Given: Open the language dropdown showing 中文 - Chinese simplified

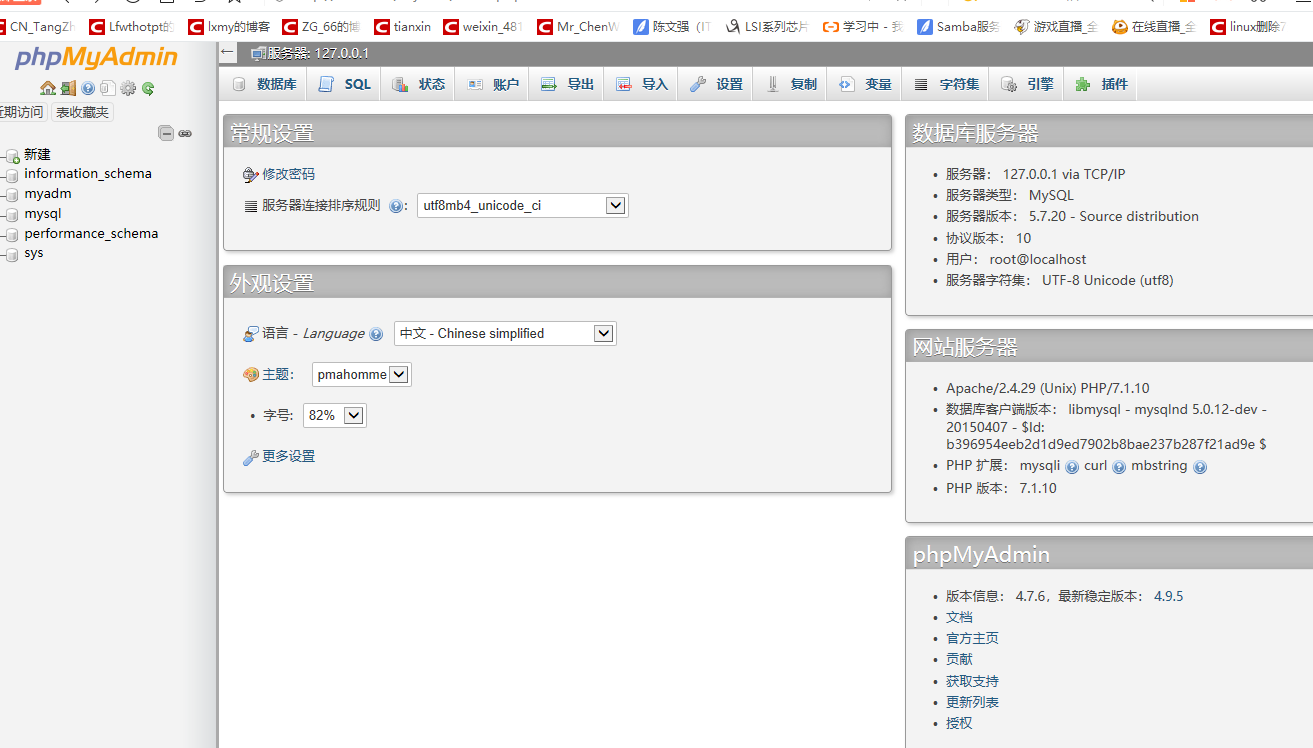Looking at the screenshot, I should pyautogui.click(x=505, y=334).
